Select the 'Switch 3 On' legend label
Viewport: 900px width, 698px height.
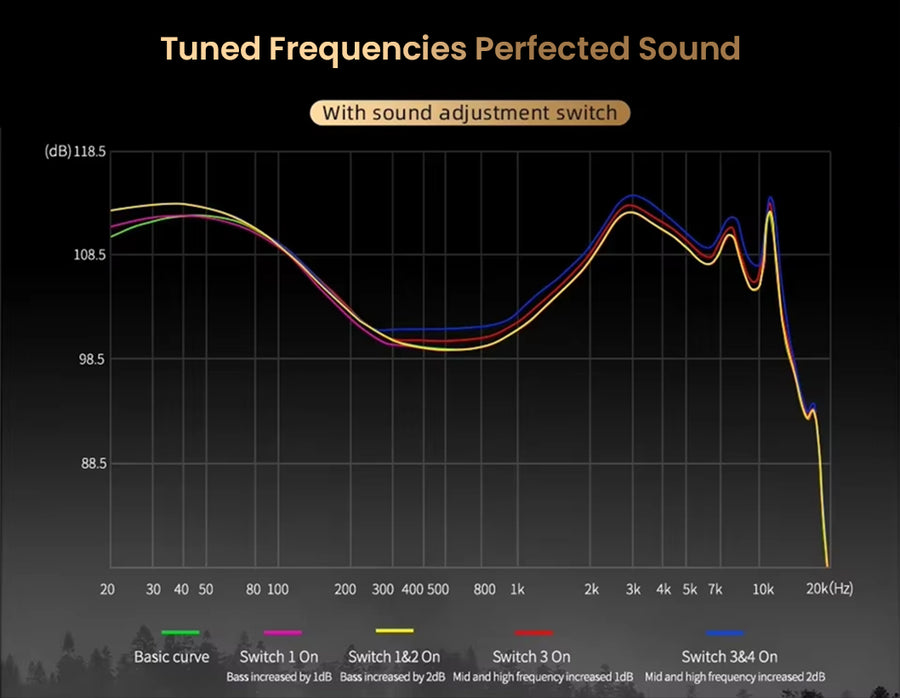tap(531, 657)
